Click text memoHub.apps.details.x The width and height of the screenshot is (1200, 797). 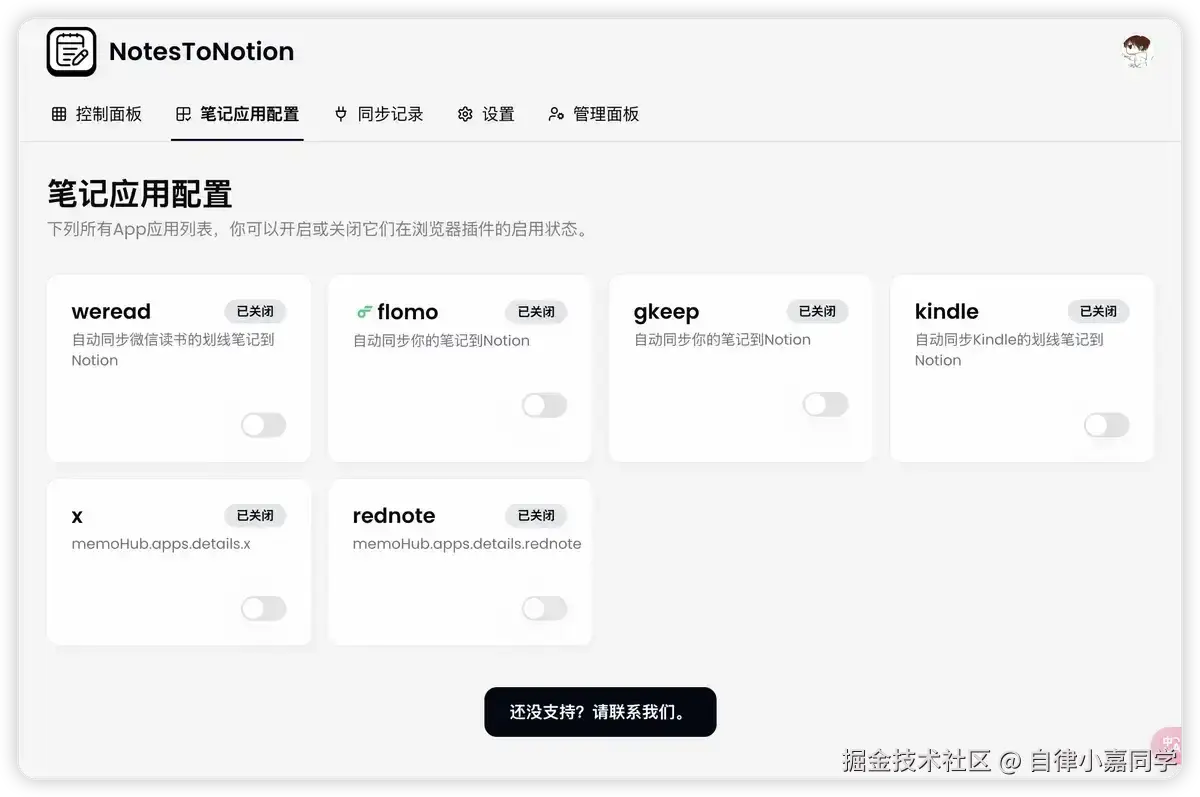pyautogui.click(x=161, y=544)
